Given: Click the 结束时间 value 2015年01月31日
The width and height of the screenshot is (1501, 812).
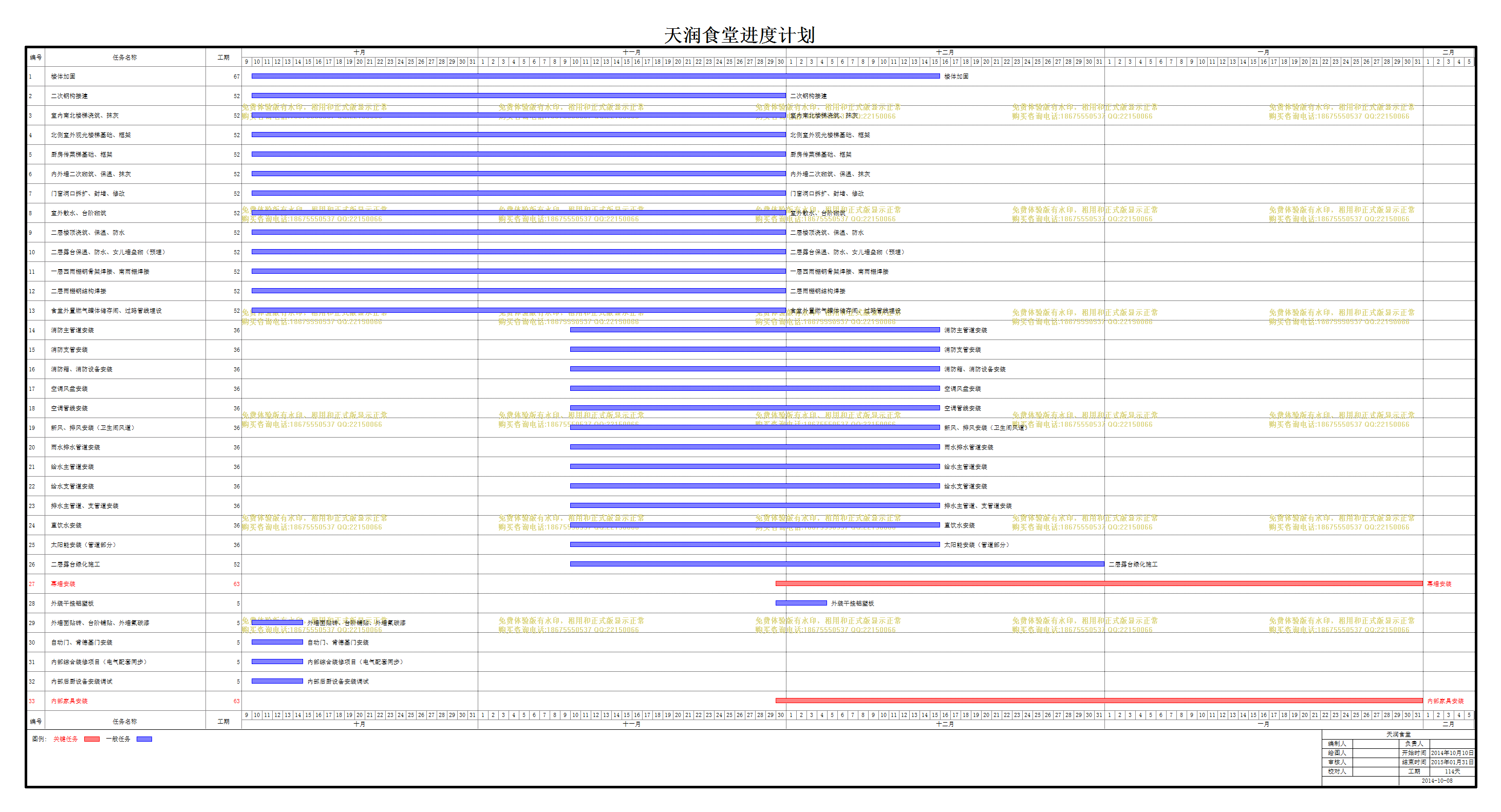Looking at the screenshot, I should 1452,763.
